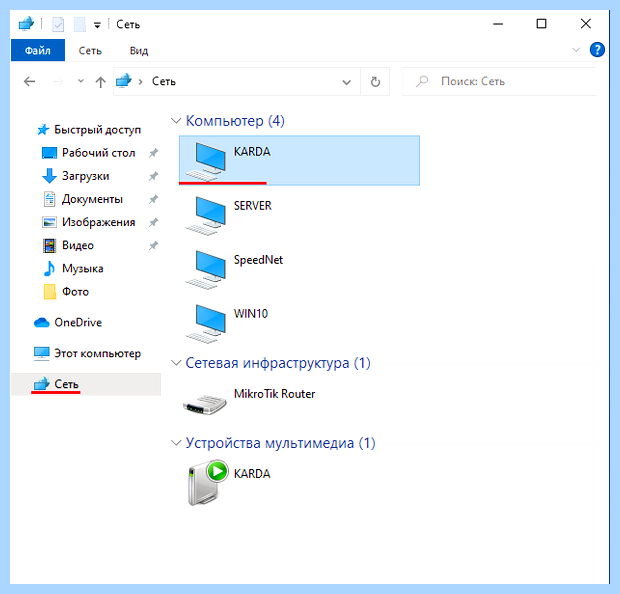Open the Файл menu tab
The width and height of the screenshot is (620, 594).
tap(38, 50)
